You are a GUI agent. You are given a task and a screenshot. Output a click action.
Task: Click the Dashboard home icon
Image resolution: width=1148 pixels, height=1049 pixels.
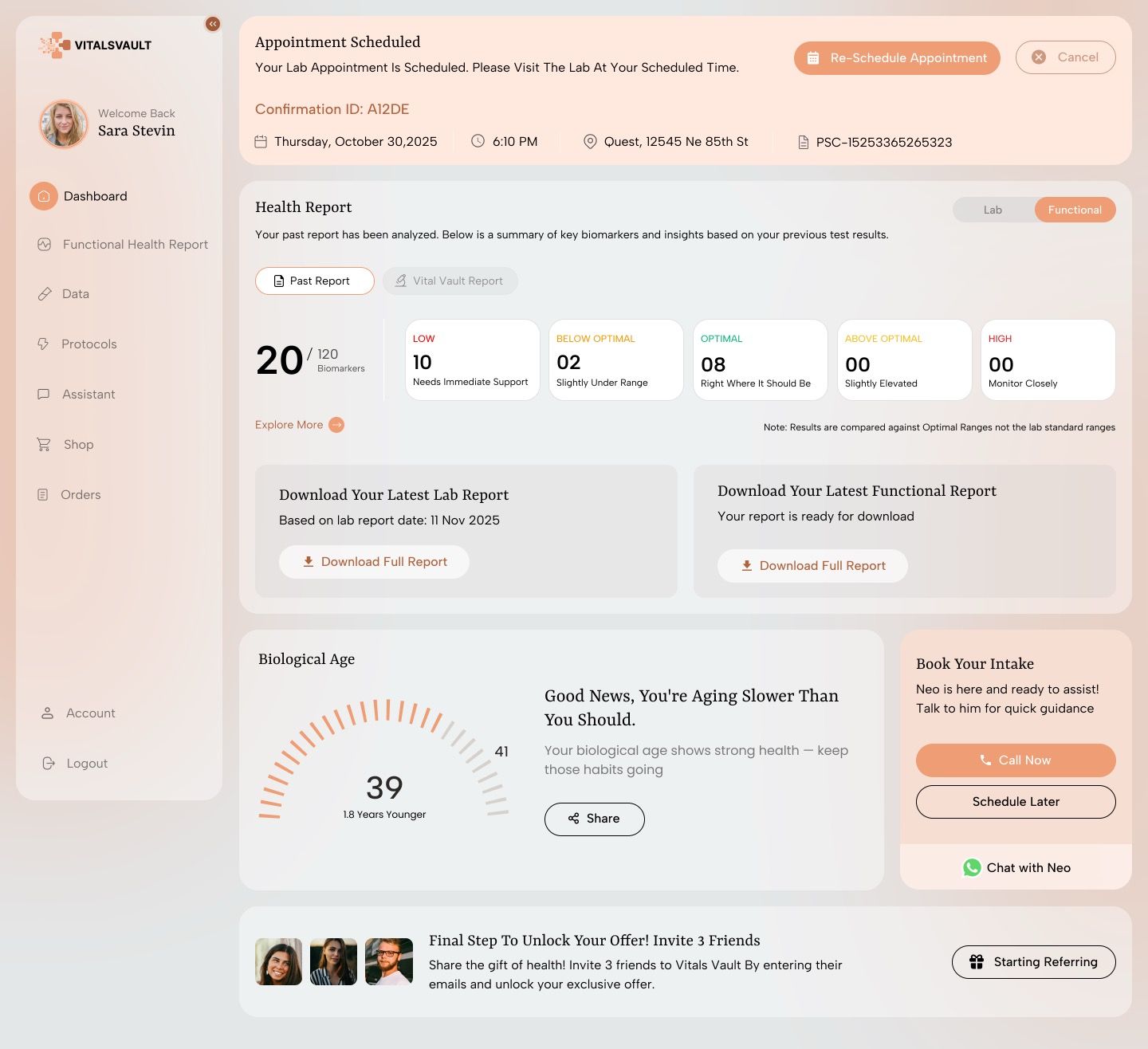click(44, 196)
